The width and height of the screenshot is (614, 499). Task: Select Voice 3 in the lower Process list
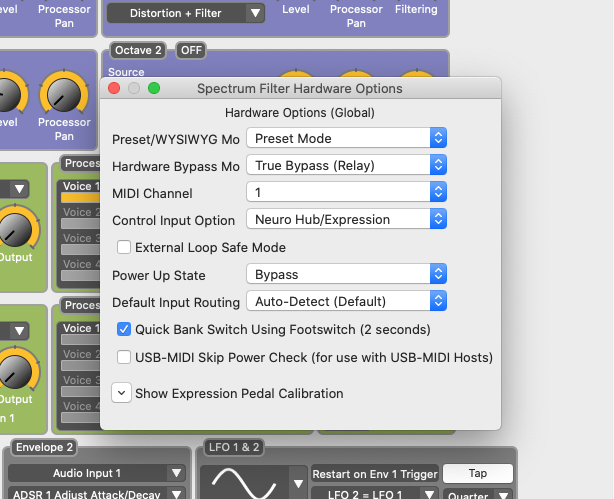[x=81, y=385]
